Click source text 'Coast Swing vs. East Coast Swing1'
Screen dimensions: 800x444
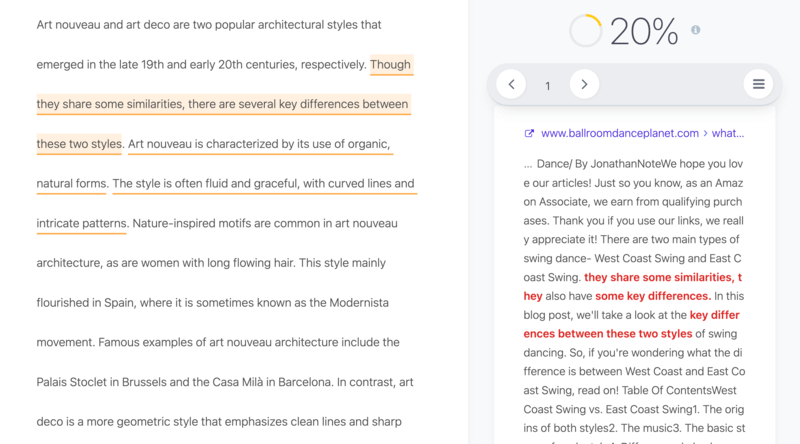(634, 410)
